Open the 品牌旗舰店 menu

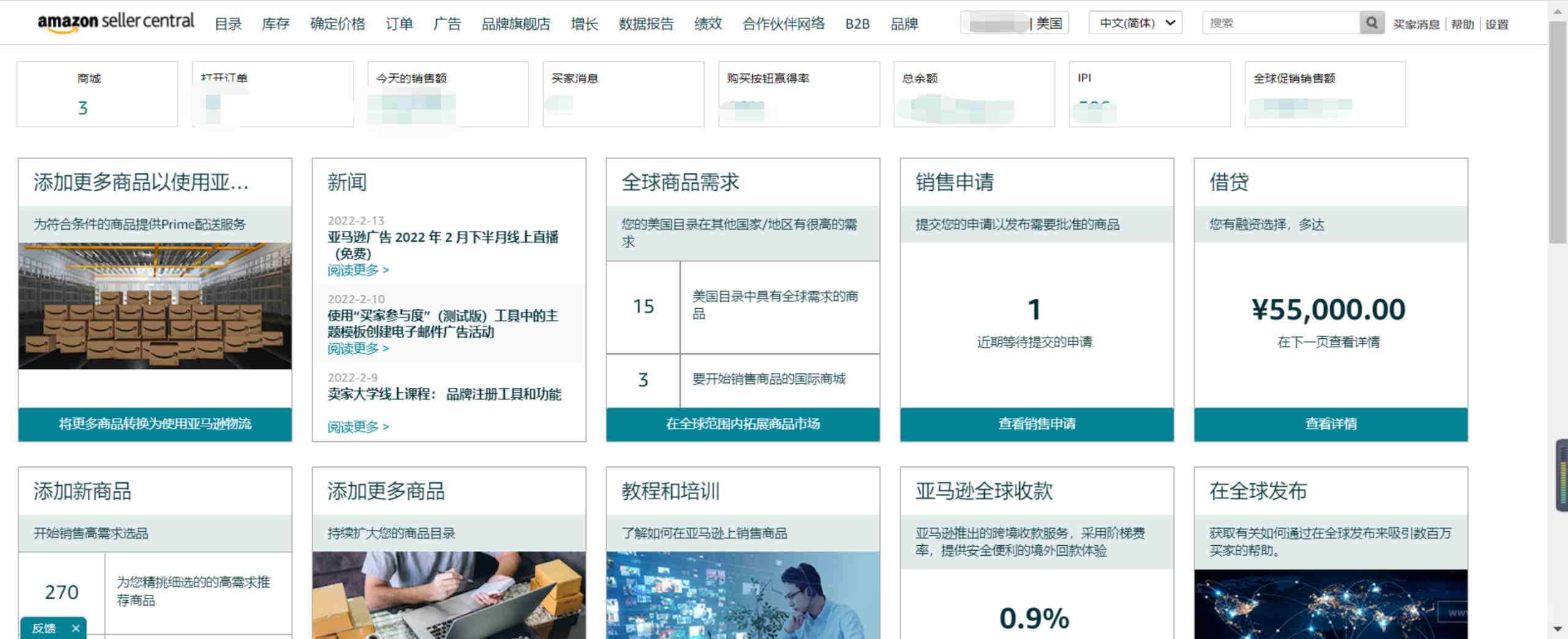516,23
